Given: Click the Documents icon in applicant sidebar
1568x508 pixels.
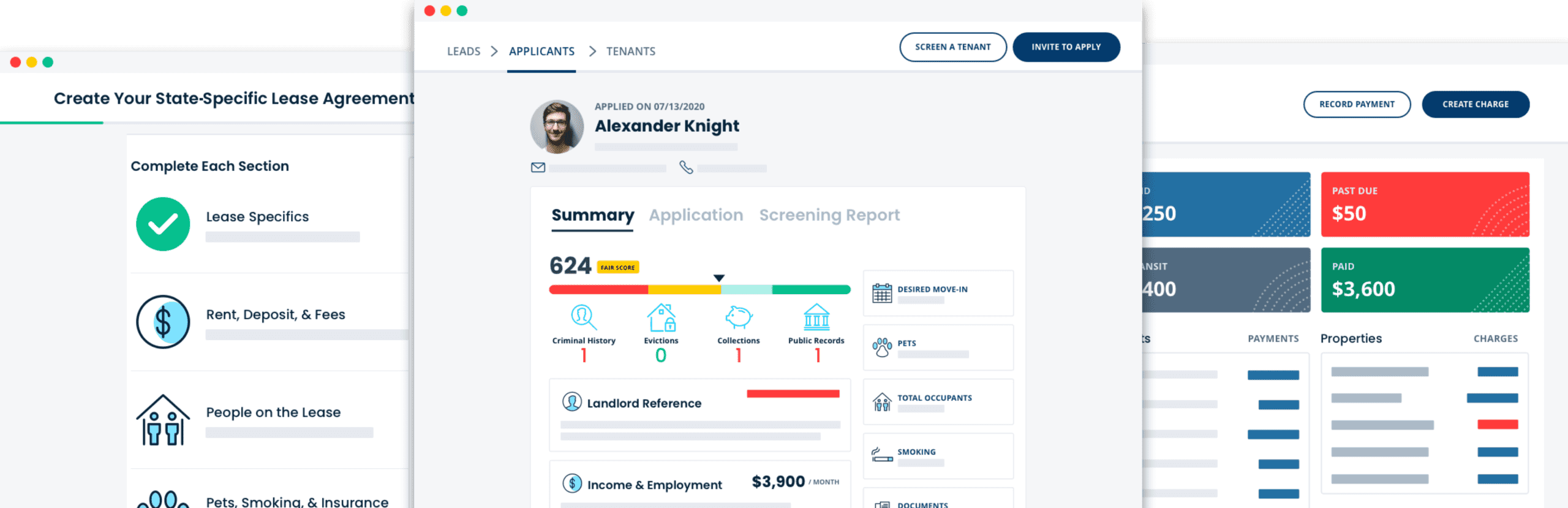Looking at the screenshot, I should click(x=882, y=504).
